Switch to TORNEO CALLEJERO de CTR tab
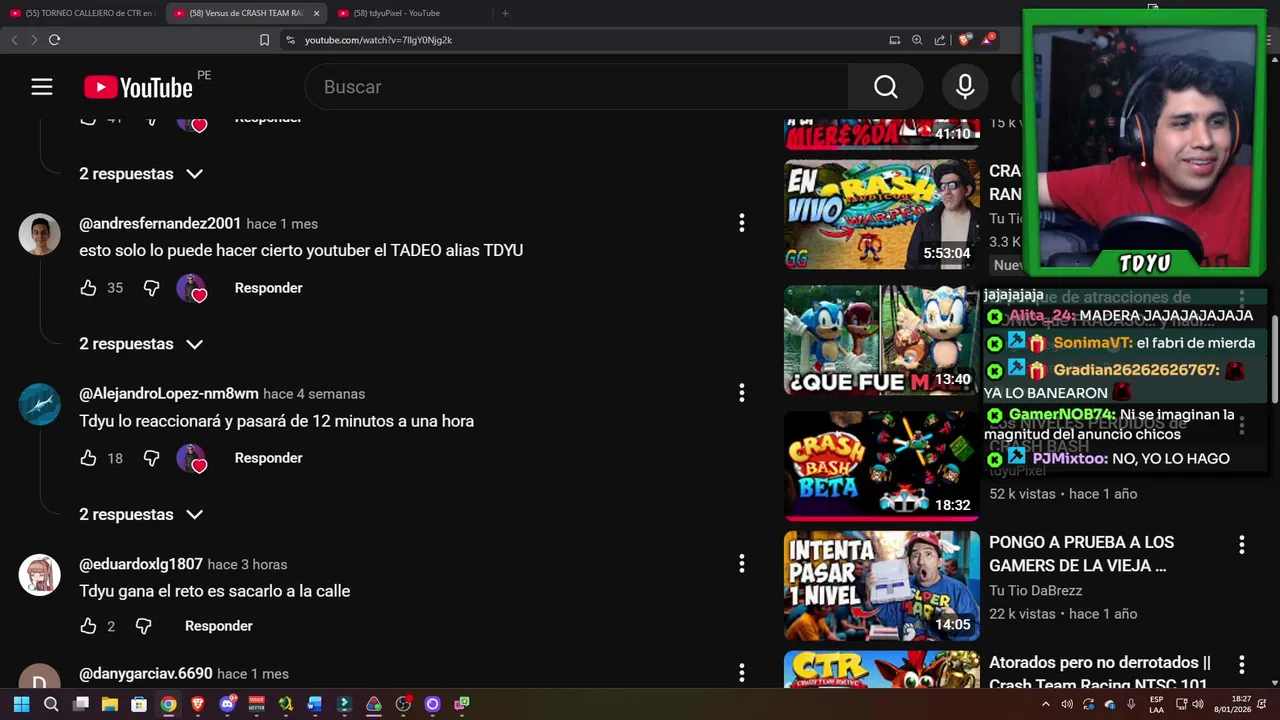This screenshot has height=720, width=1280. pyautogui.click(x=82, y=13)
